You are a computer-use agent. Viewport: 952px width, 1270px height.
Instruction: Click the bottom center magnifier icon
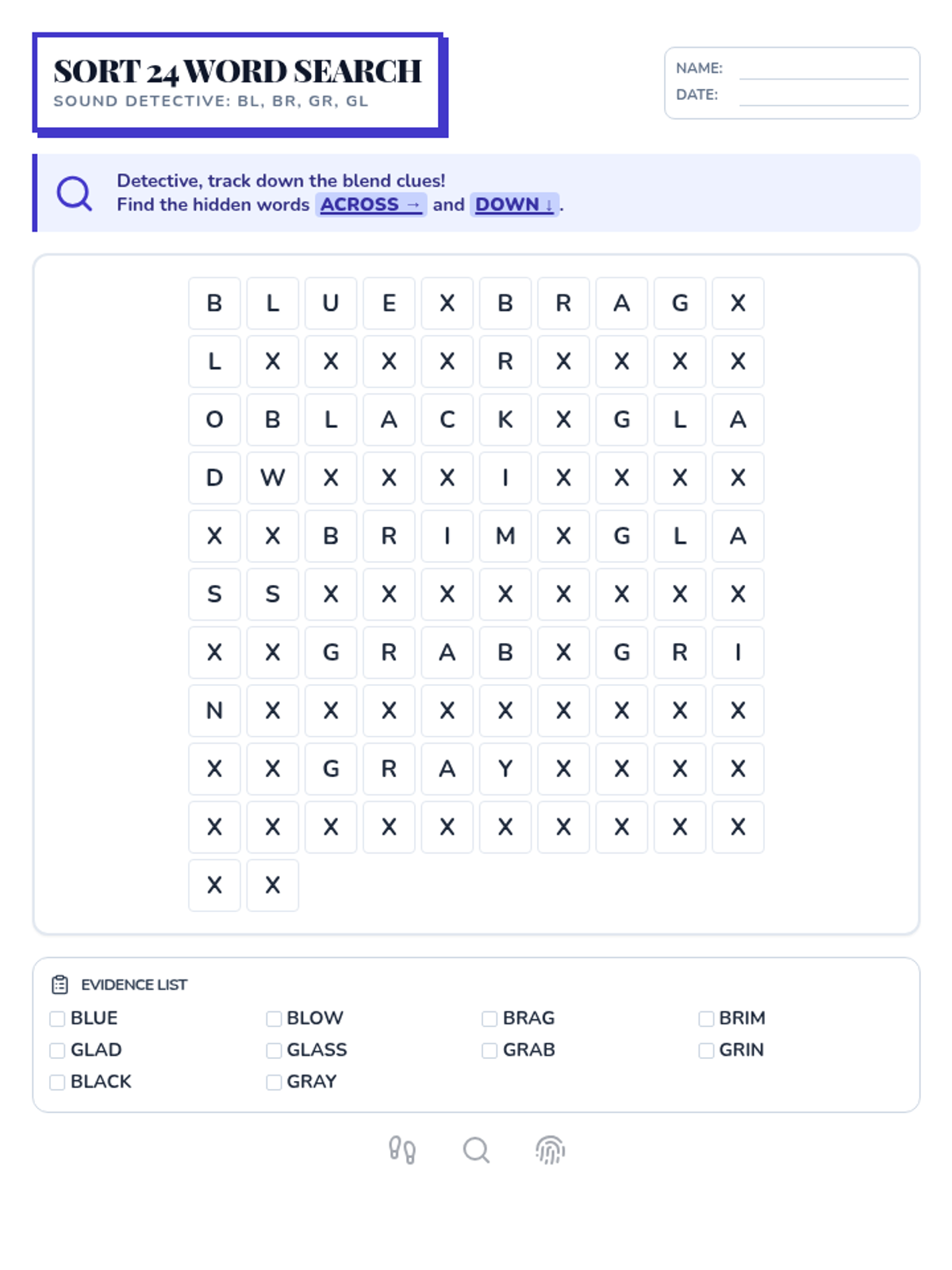click(x=476, y=1150)
